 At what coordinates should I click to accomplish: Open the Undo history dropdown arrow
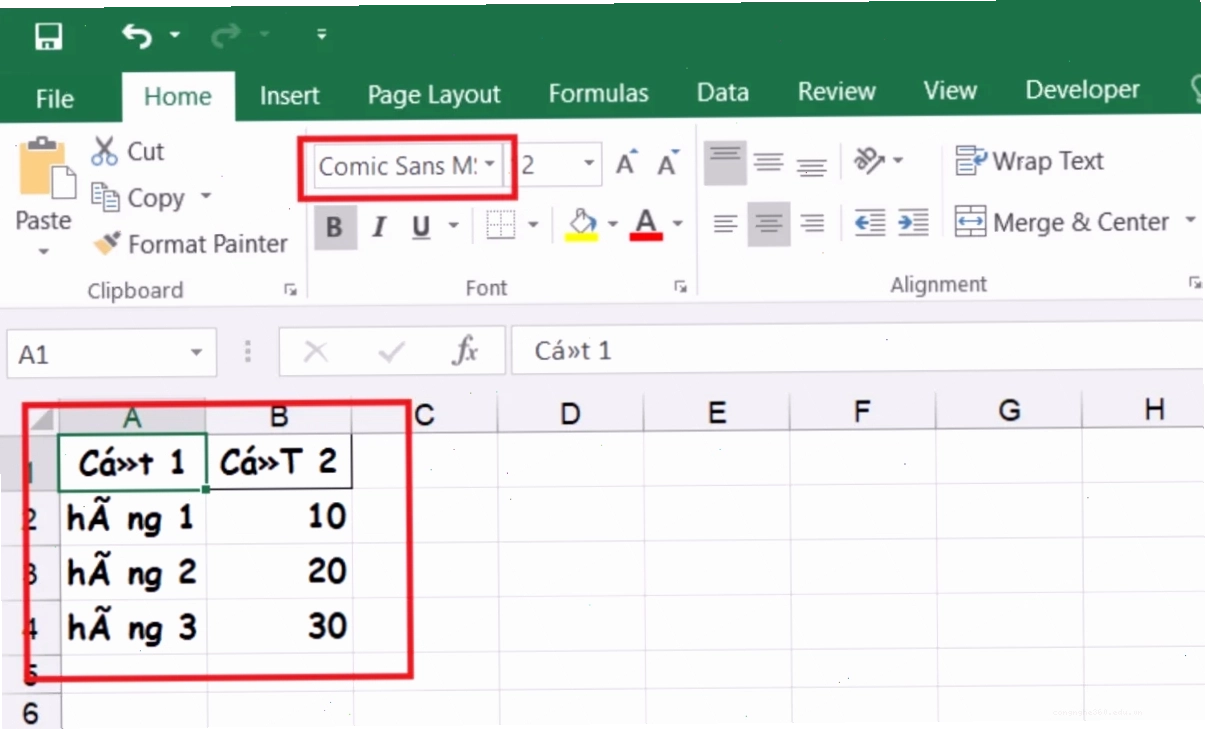[174, 36]
